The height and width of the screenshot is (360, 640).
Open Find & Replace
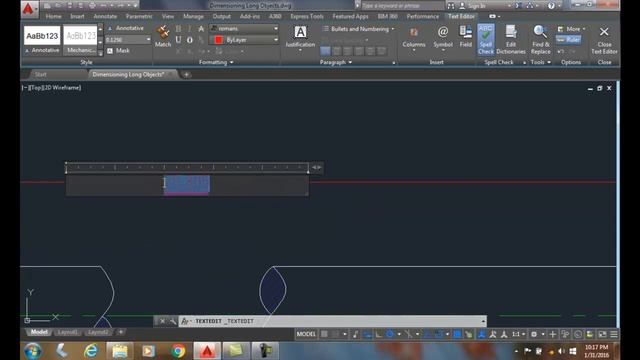click(x=540, y=39)
